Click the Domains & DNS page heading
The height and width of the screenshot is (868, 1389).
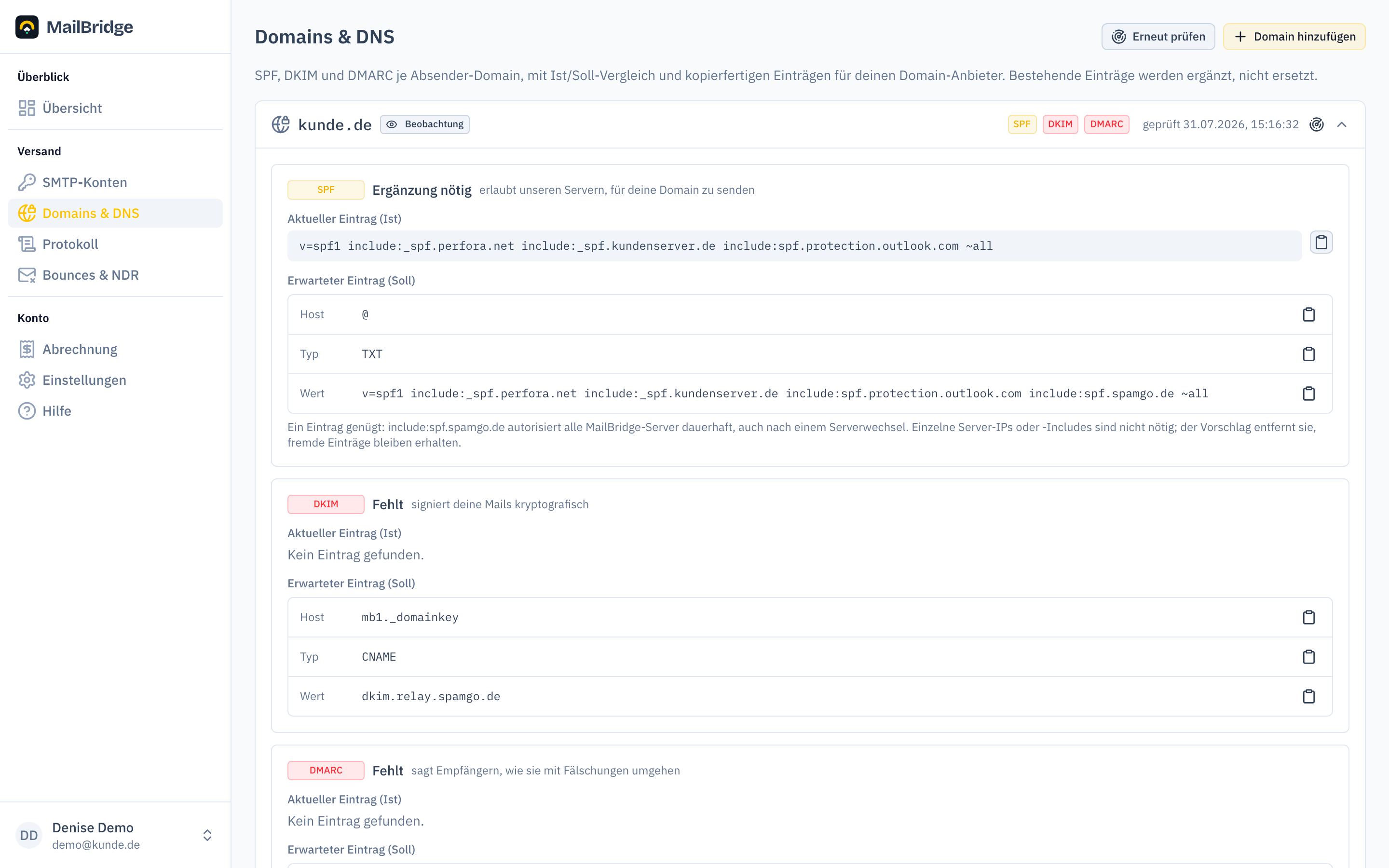(324, 37)
